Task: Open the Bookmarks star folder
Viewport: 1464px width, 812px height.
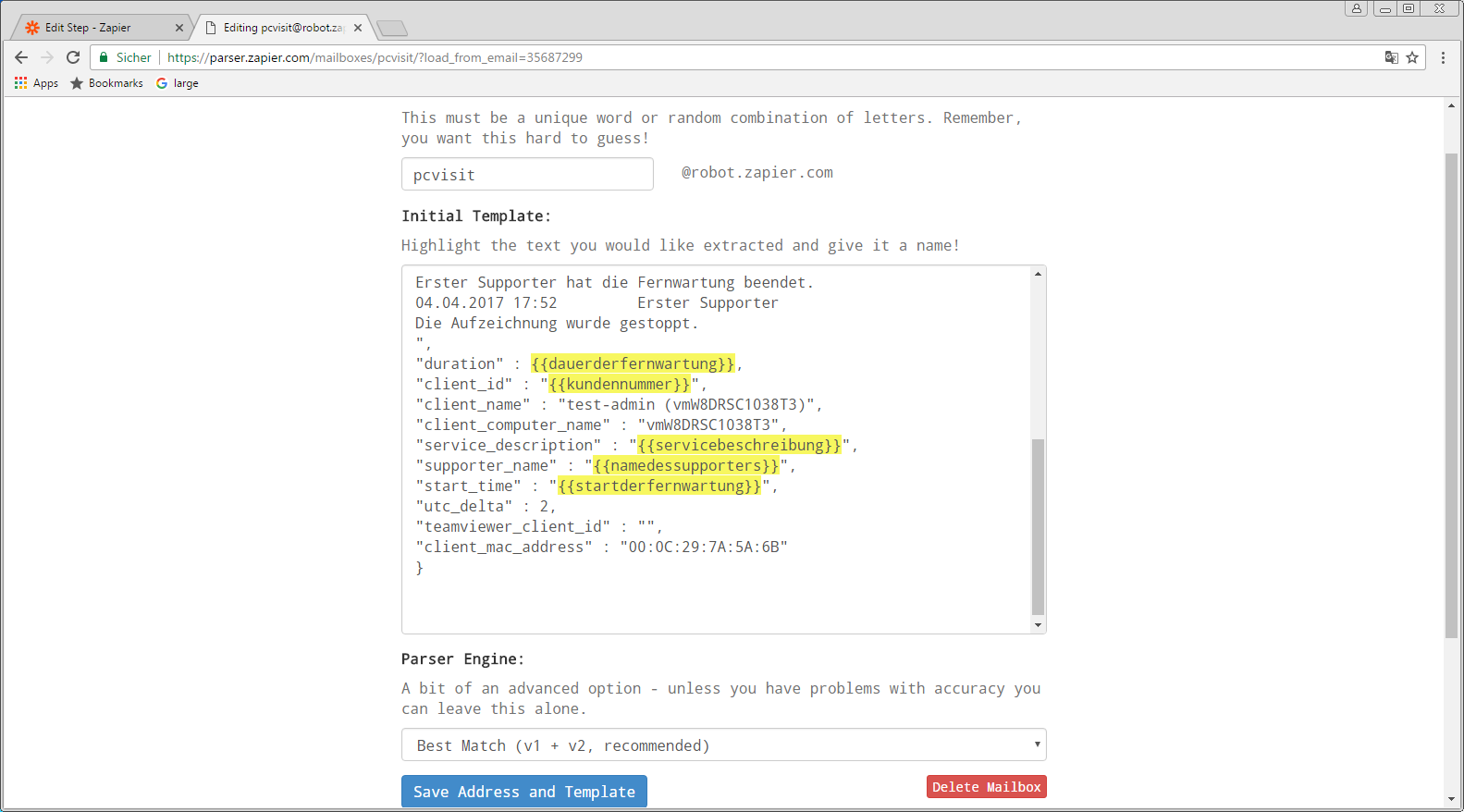Action: (x=106, y=83)
